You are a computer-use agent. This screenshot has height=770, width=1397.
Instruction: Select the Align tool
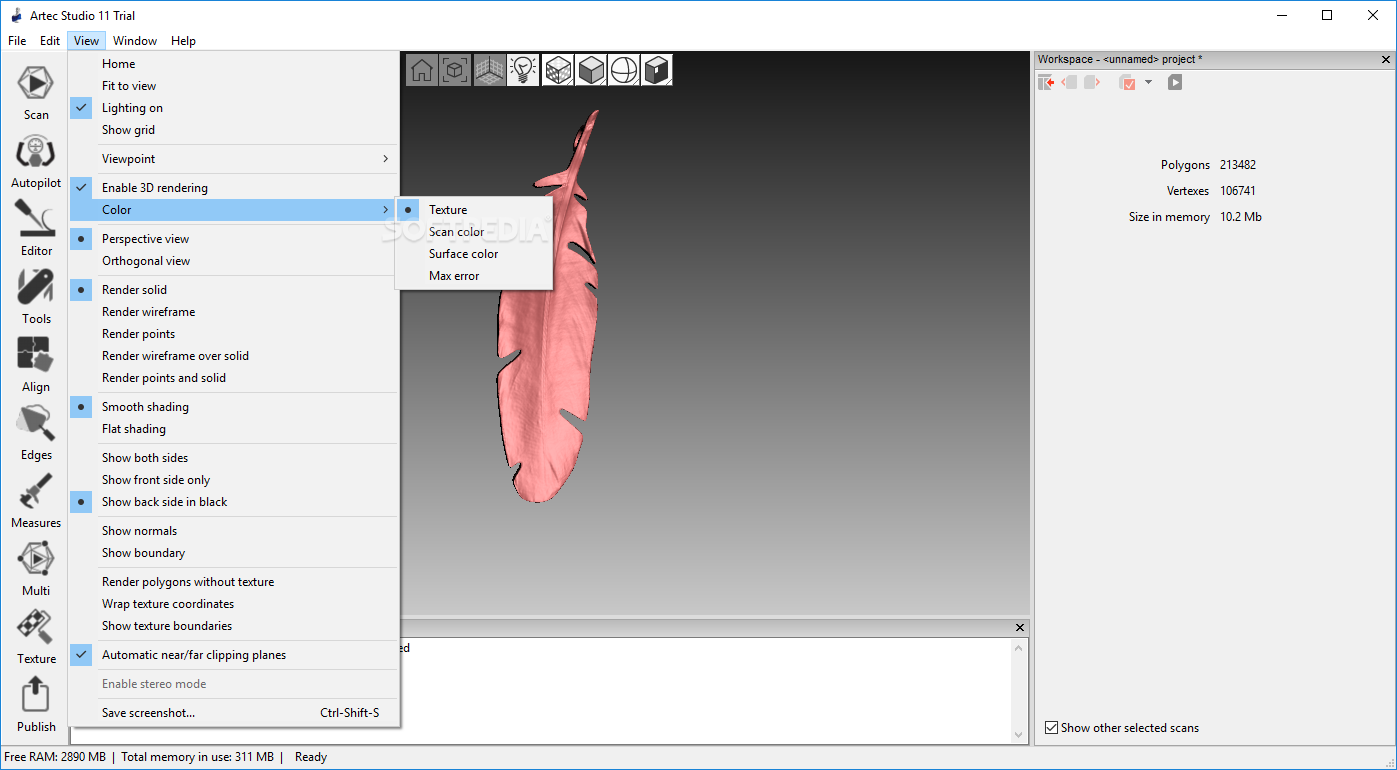tap(36, 364)
